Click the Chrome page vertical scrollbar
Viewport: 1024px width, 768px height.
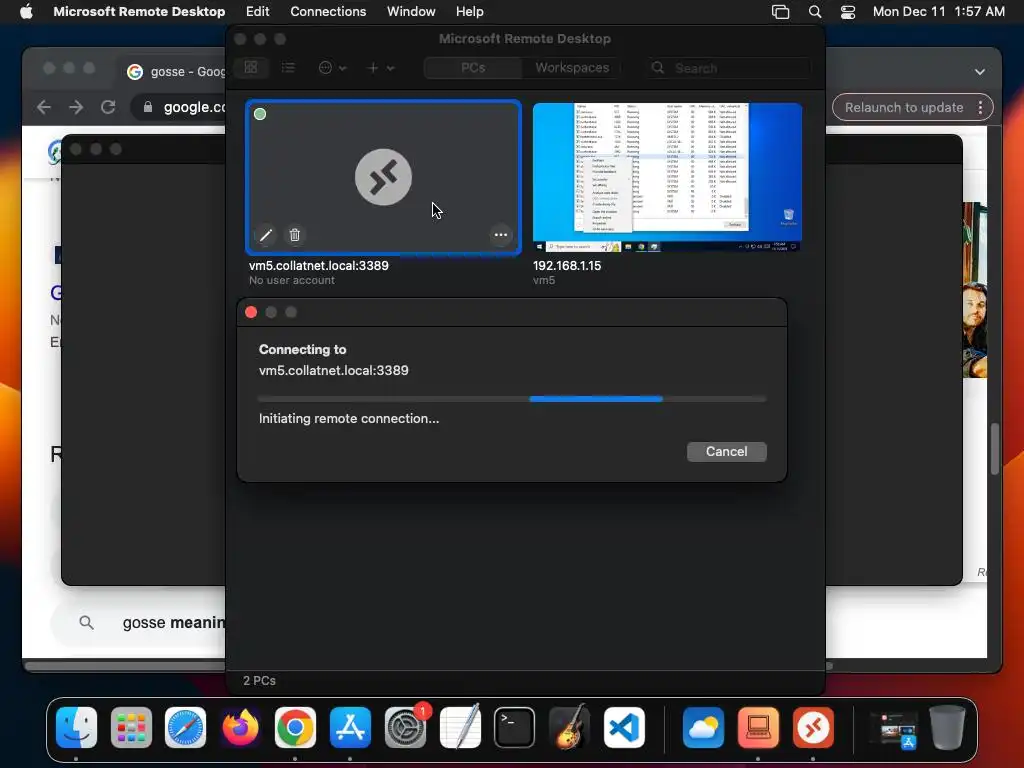[995, 449]
